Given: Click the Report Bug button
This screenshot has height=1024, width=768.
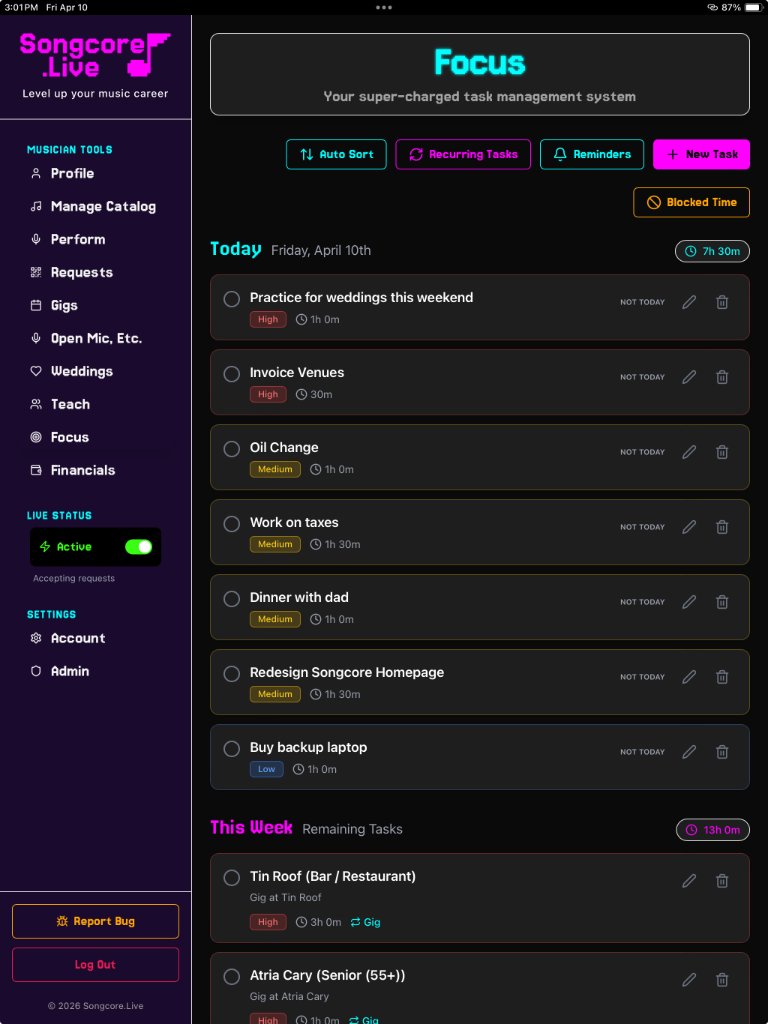Looking at the screenshot, I should (x=95, y=921).
